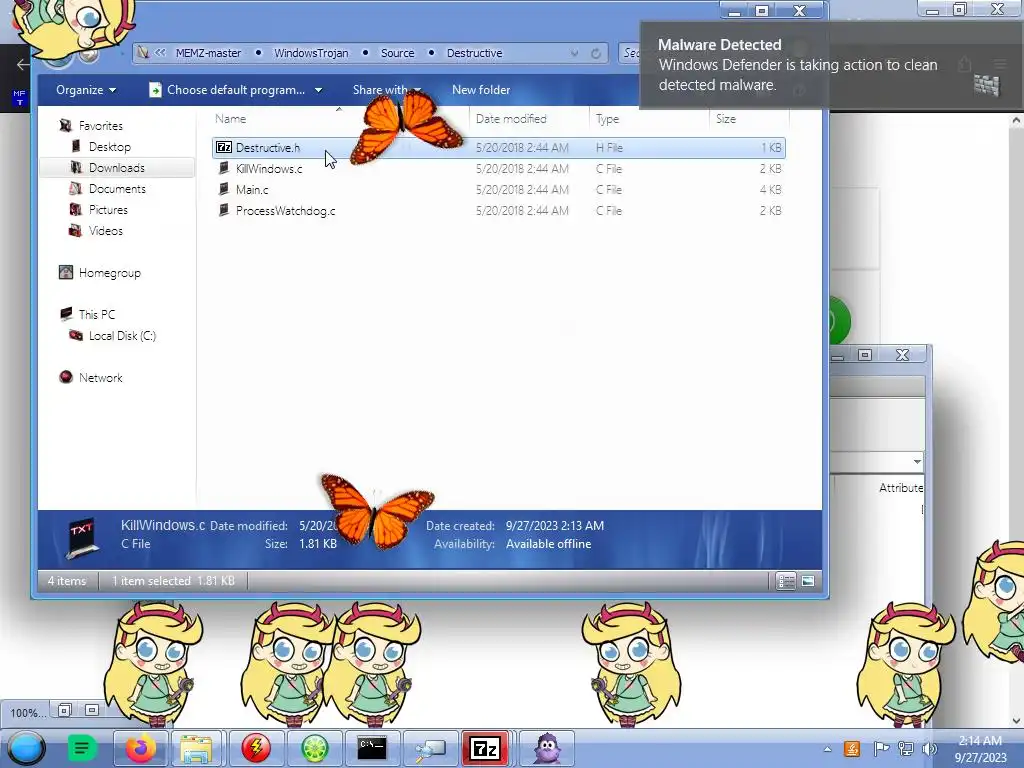Open the green notes app on taskbar
This screenshot has width=1024, height=768.
click(x=82, y=748)
